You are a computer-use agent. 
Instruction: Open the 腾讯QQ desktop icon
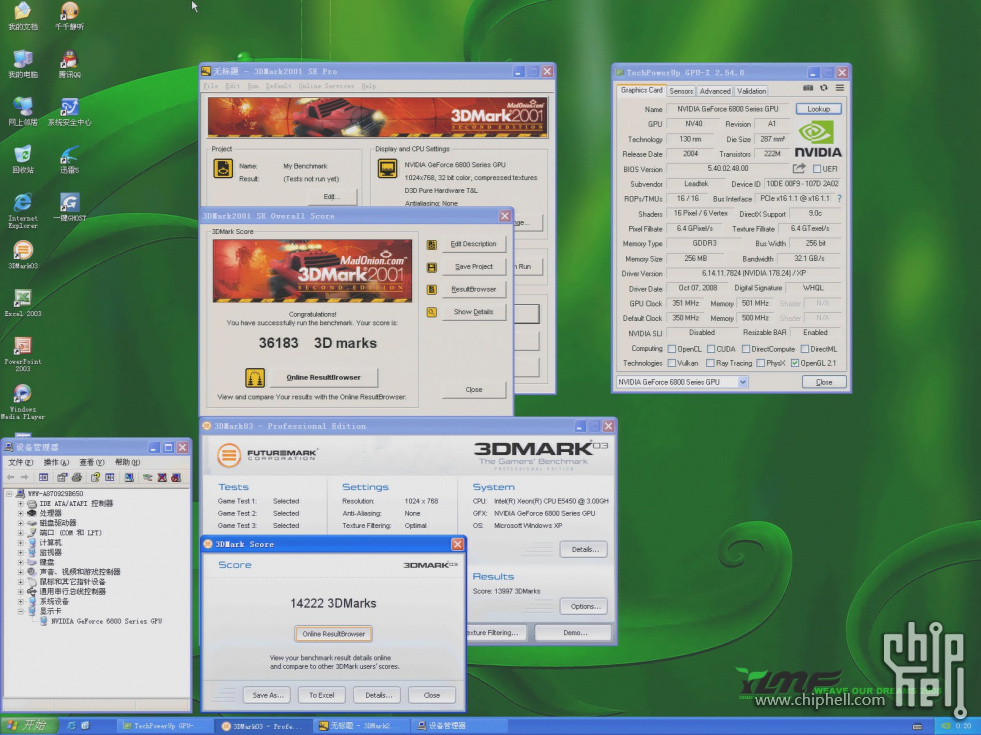[69, 65]
